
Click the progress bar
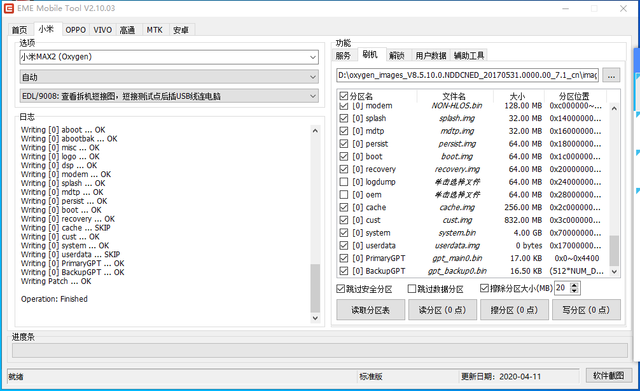click(x=320, y=351)
